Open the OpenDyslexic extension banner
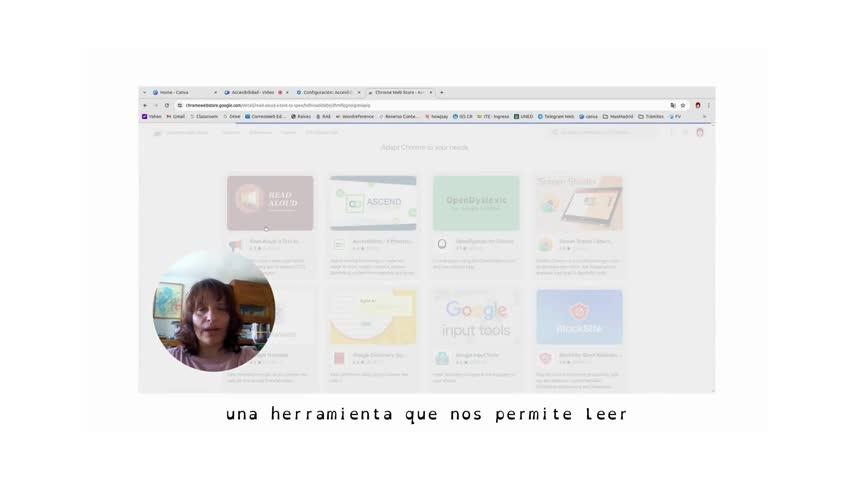 pyautogui.click(x=476, y=203)
